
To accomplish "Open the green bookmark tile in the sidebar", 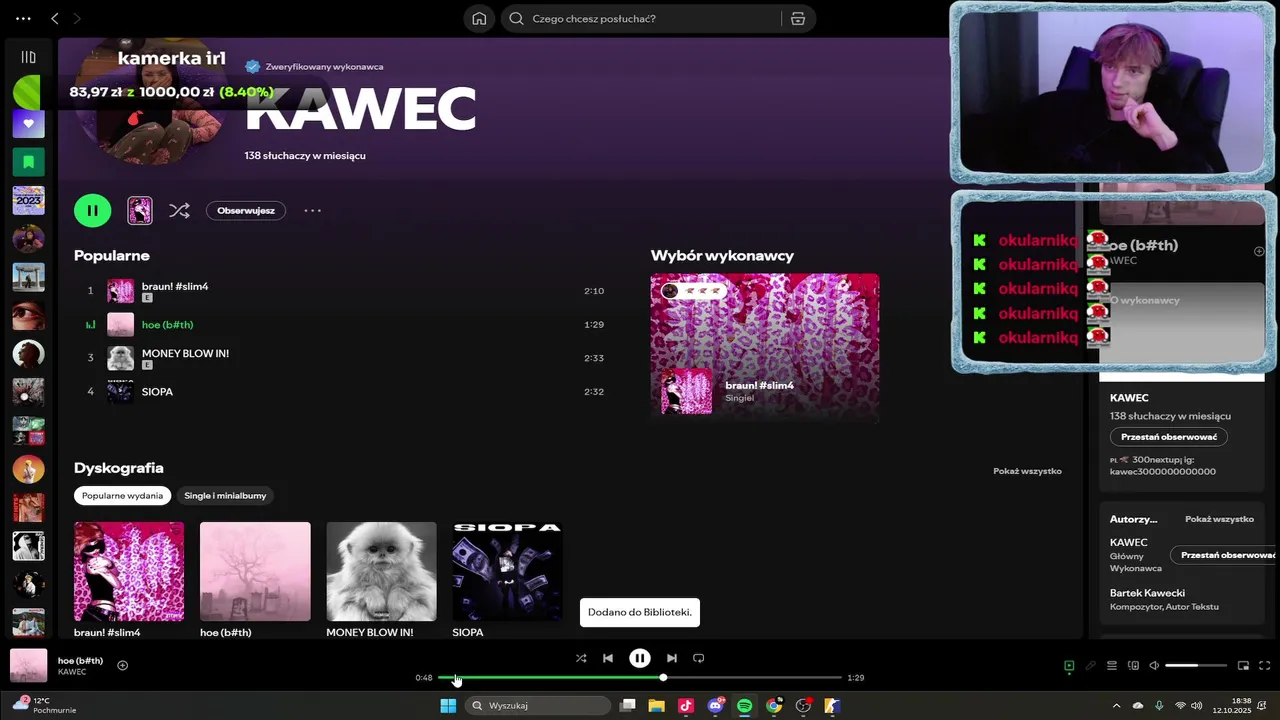I will 28,161.
